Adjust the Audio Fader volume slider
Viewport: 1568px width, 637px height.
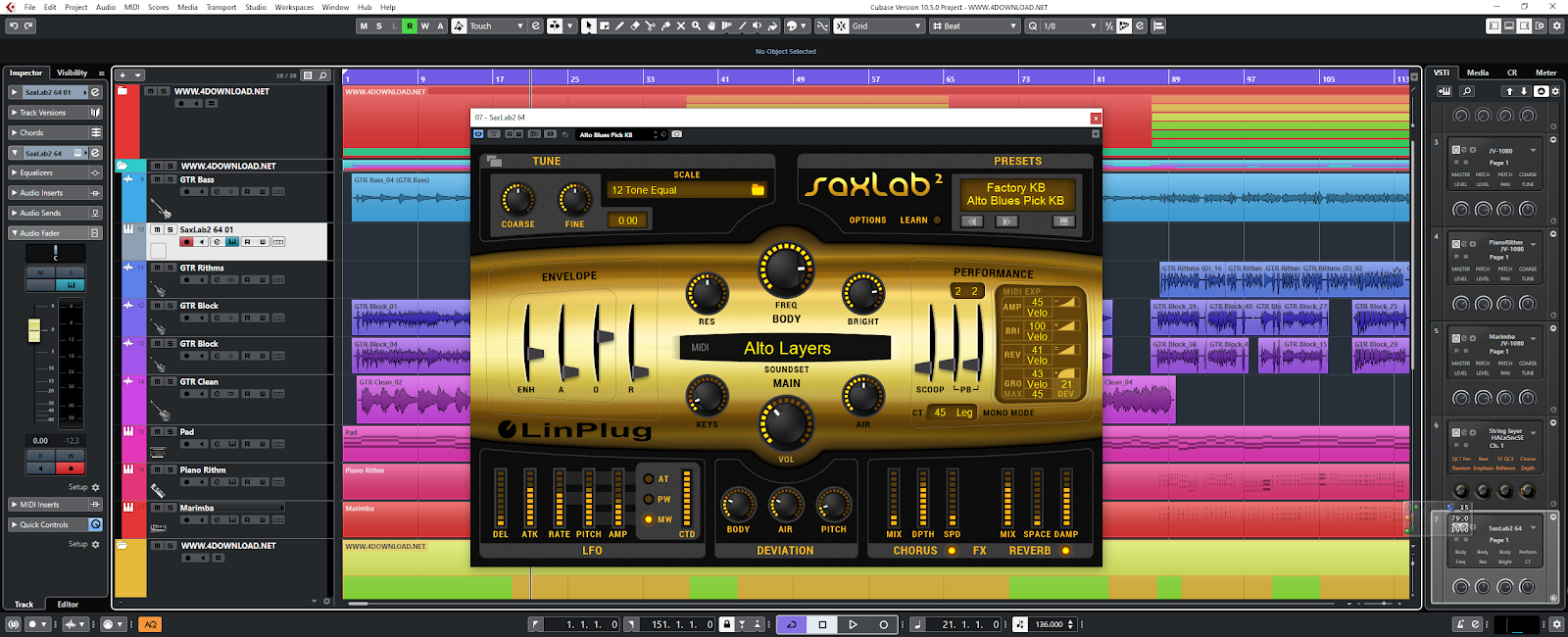coord(34,330)
